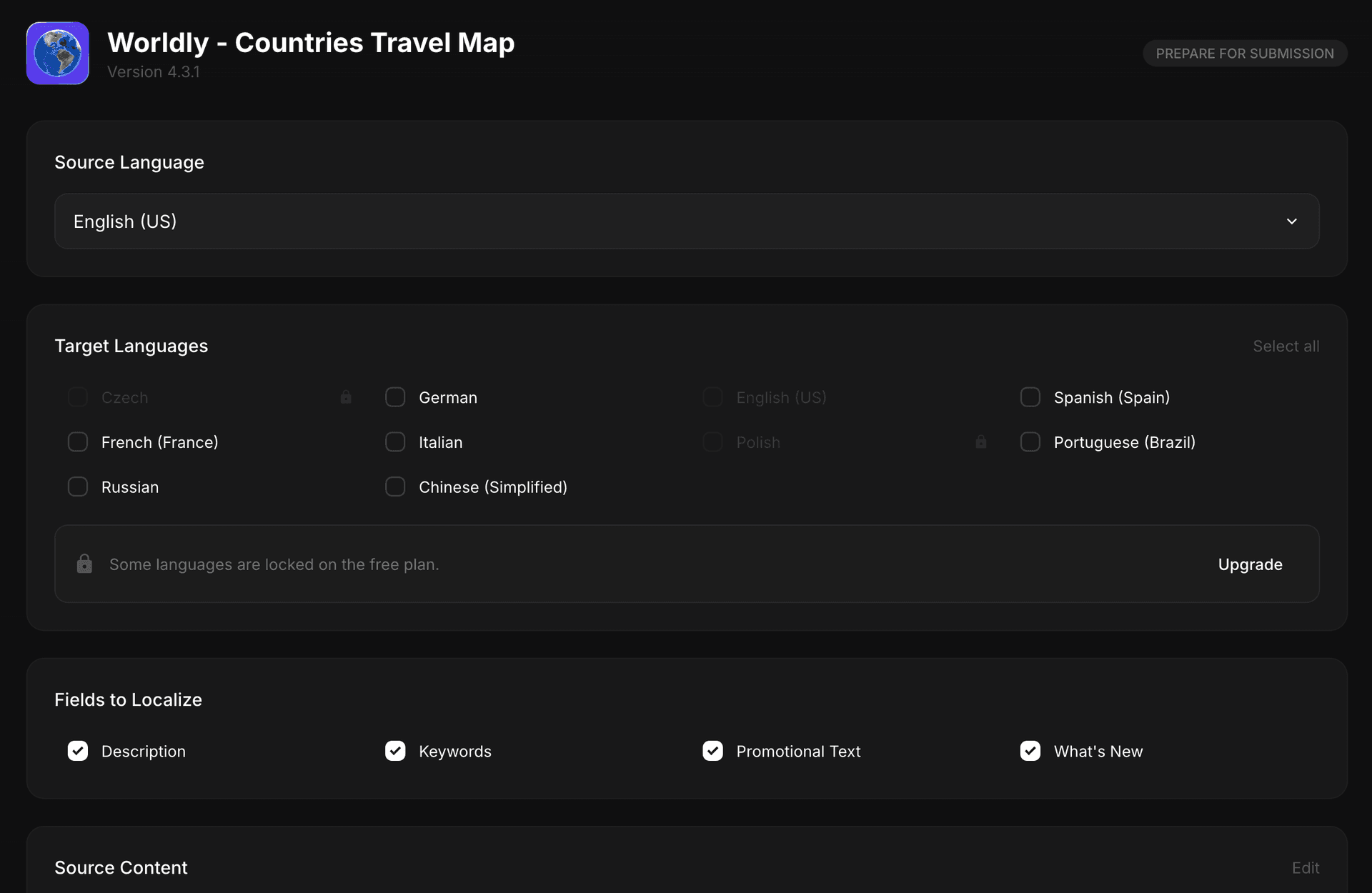Click the lock icon next to Czech

pyautogui.click(x=346, y=397)
